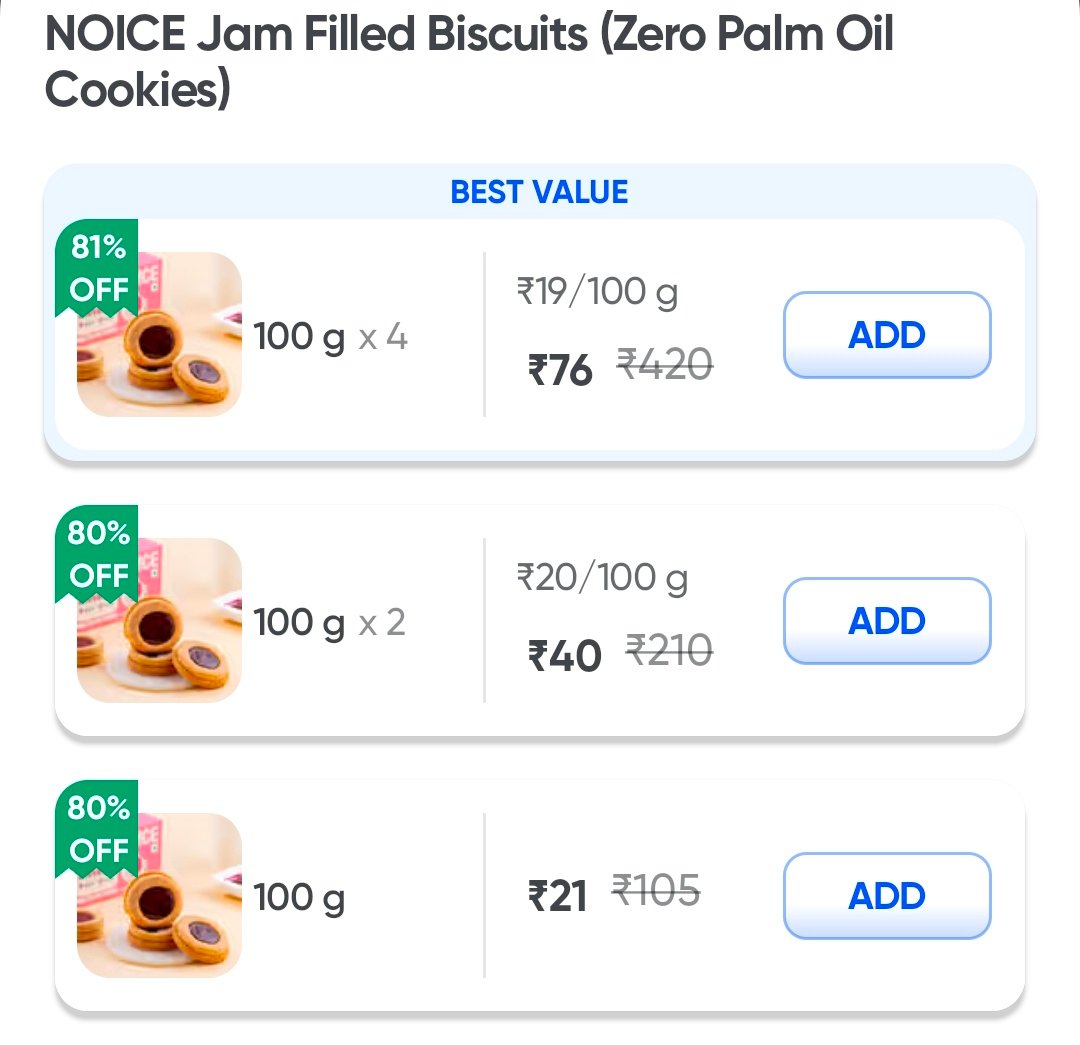Tap the NOICE Jam Filled Biscuits title

point(469,62)
